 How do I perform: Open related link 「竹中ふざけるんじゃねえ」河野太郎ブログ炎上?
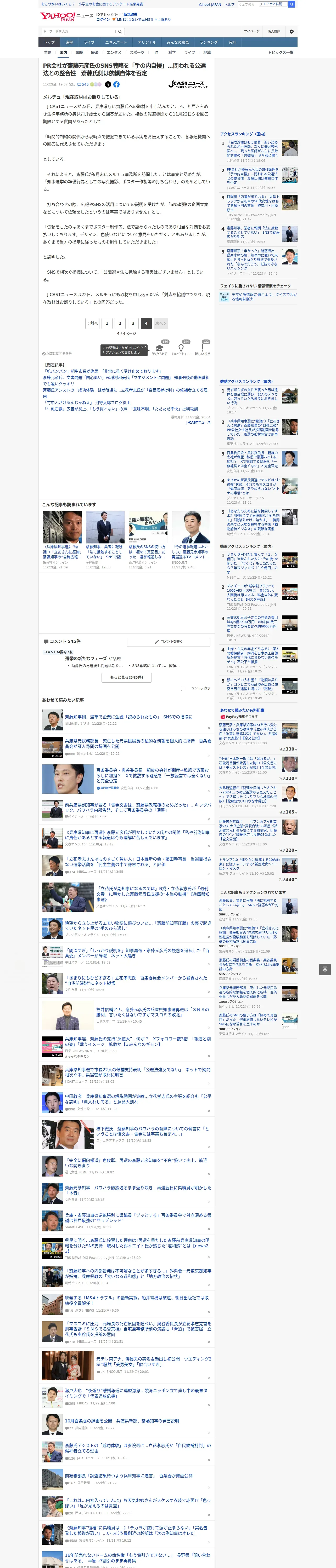[x=87, y=402]
